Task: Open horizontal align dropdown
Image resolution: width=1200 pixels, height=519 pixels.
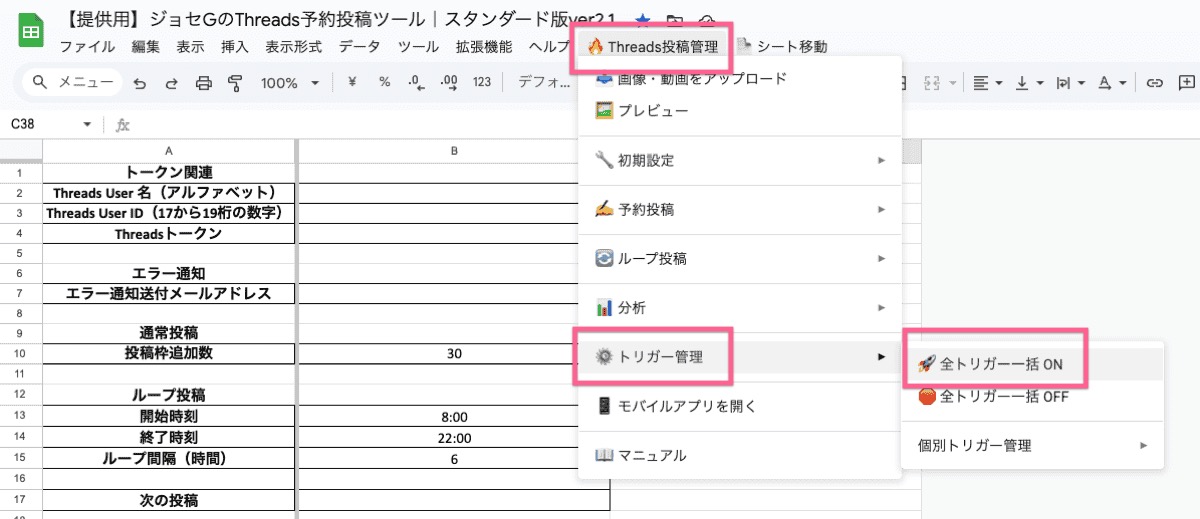Action: (988, 83)
